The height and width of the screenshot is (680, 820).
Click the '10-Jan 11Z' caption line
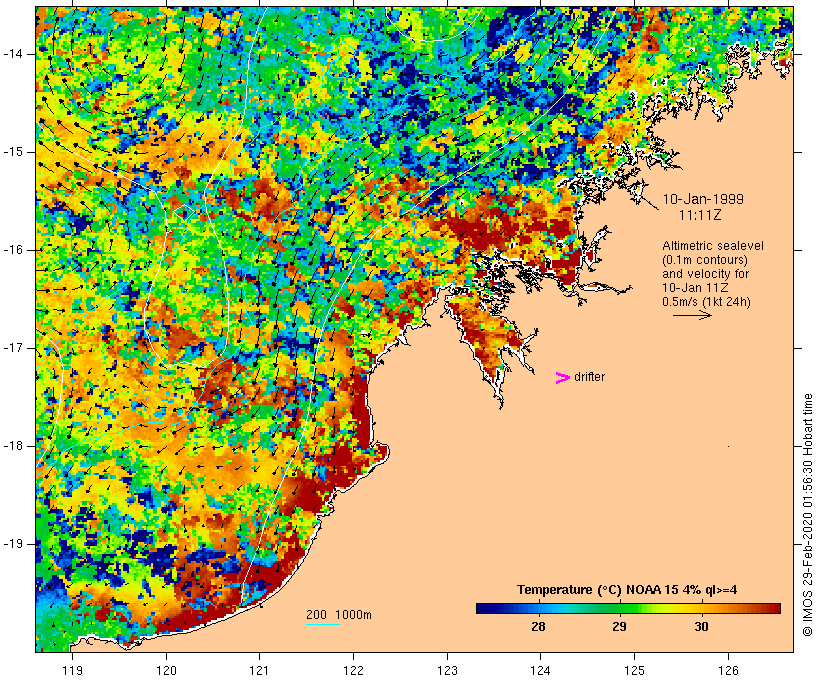click(695, 288)
